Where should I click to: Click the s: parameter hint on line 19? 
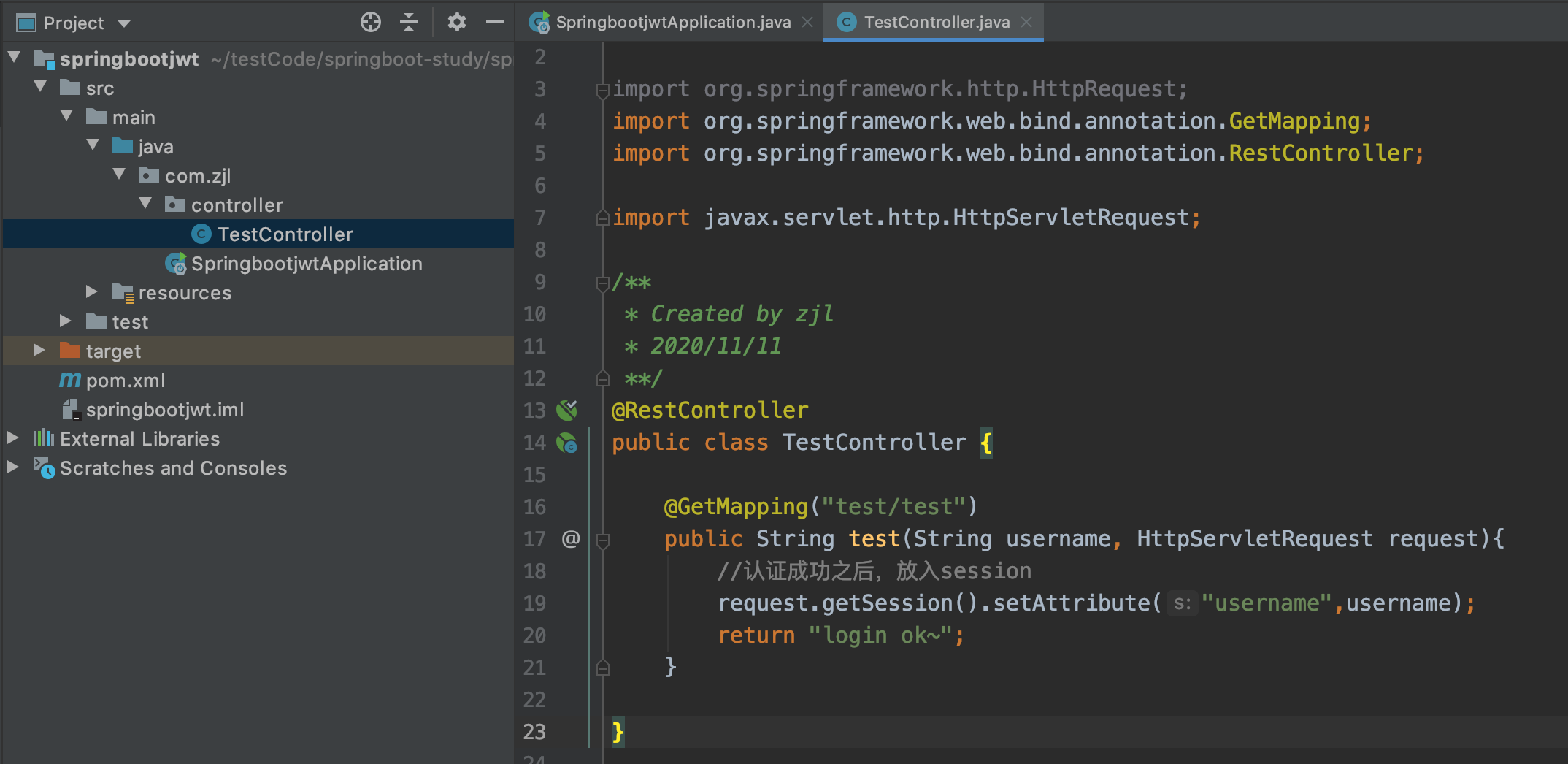pos(1183,603)
